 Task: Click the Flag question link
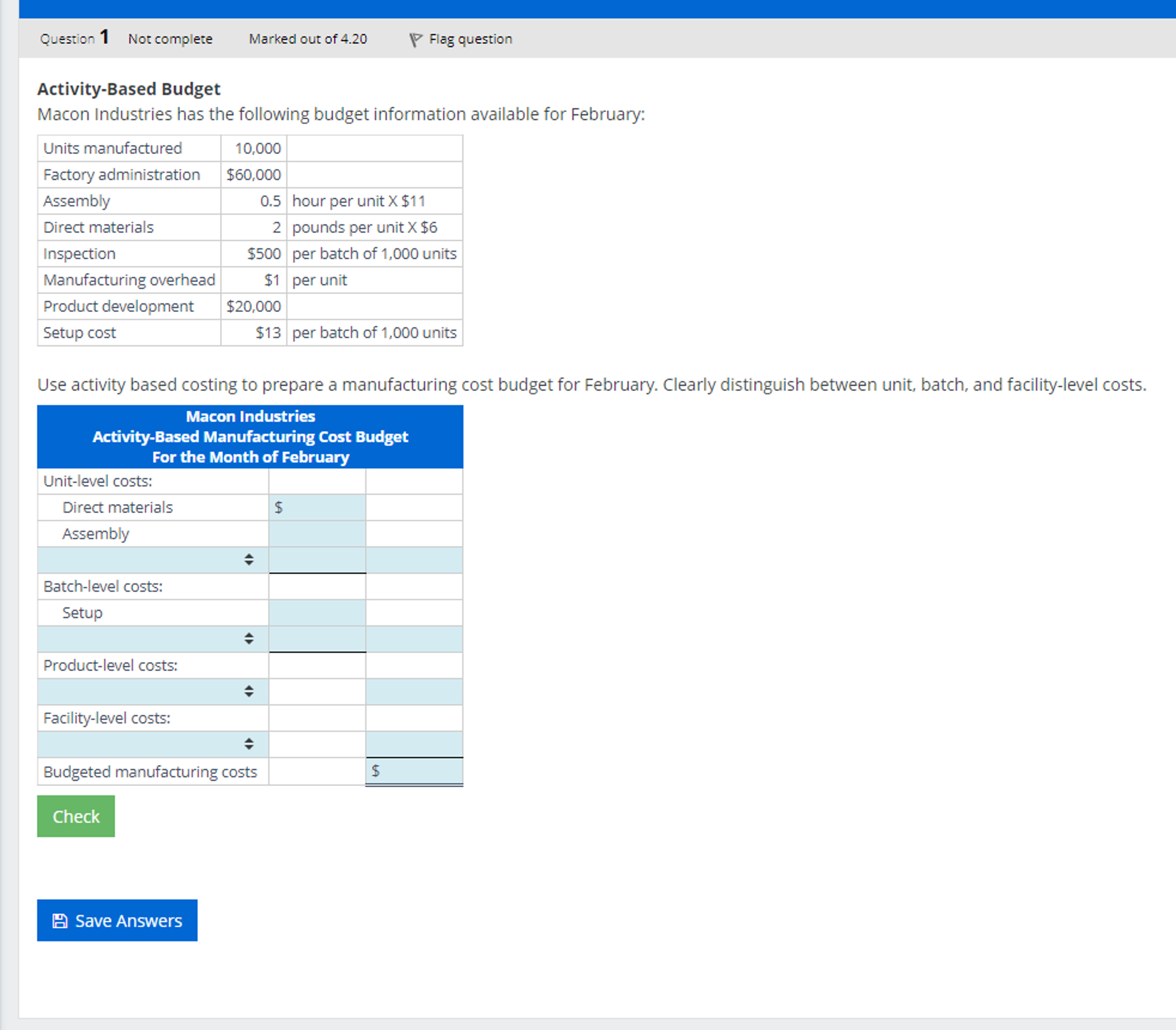tap(470, 40)
